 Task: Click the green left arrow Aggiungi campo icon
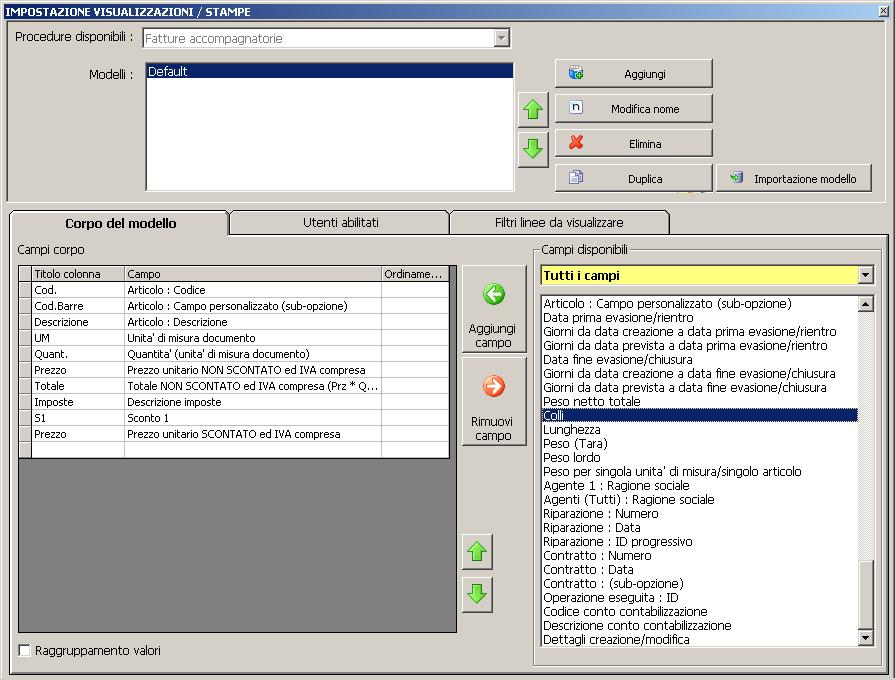click(x=494, y=295)
